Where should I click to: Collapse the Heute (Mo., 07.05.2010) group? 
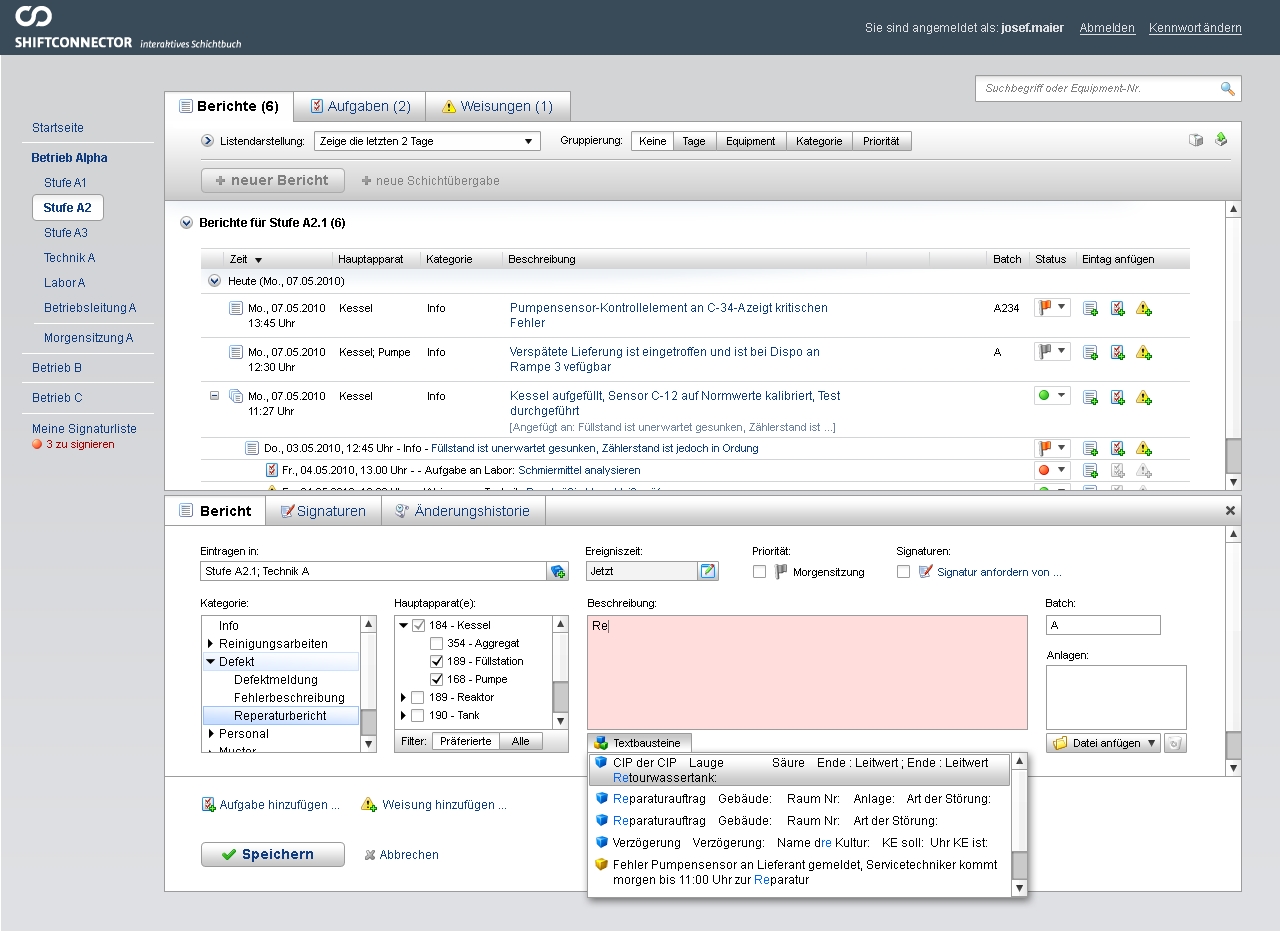point(214,281)
